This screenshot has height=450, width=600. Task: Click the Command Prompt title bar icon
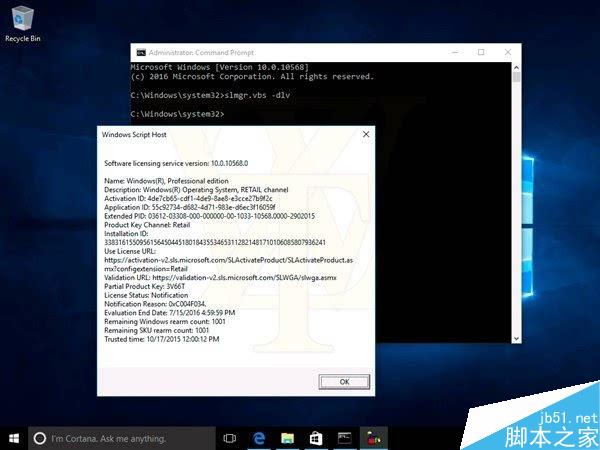141,52
